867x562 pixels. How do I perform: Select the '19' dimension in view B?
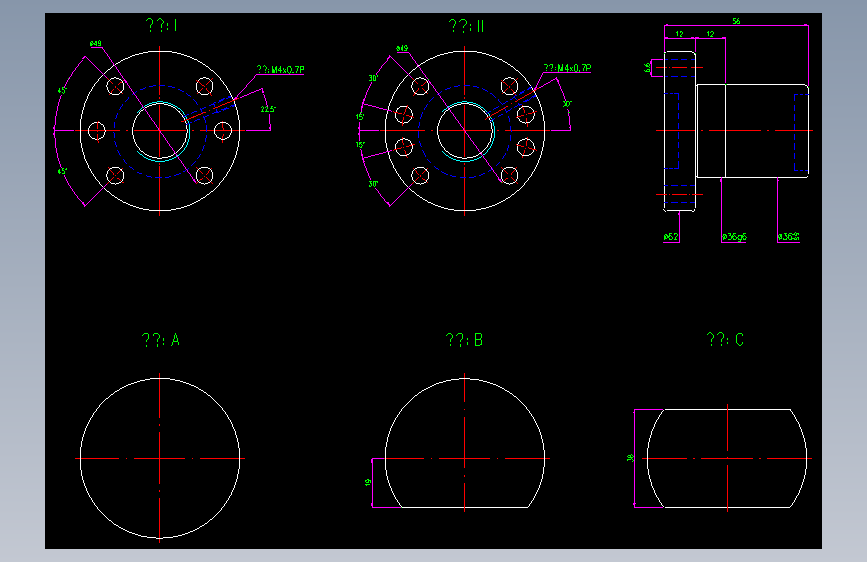(368, 482)
